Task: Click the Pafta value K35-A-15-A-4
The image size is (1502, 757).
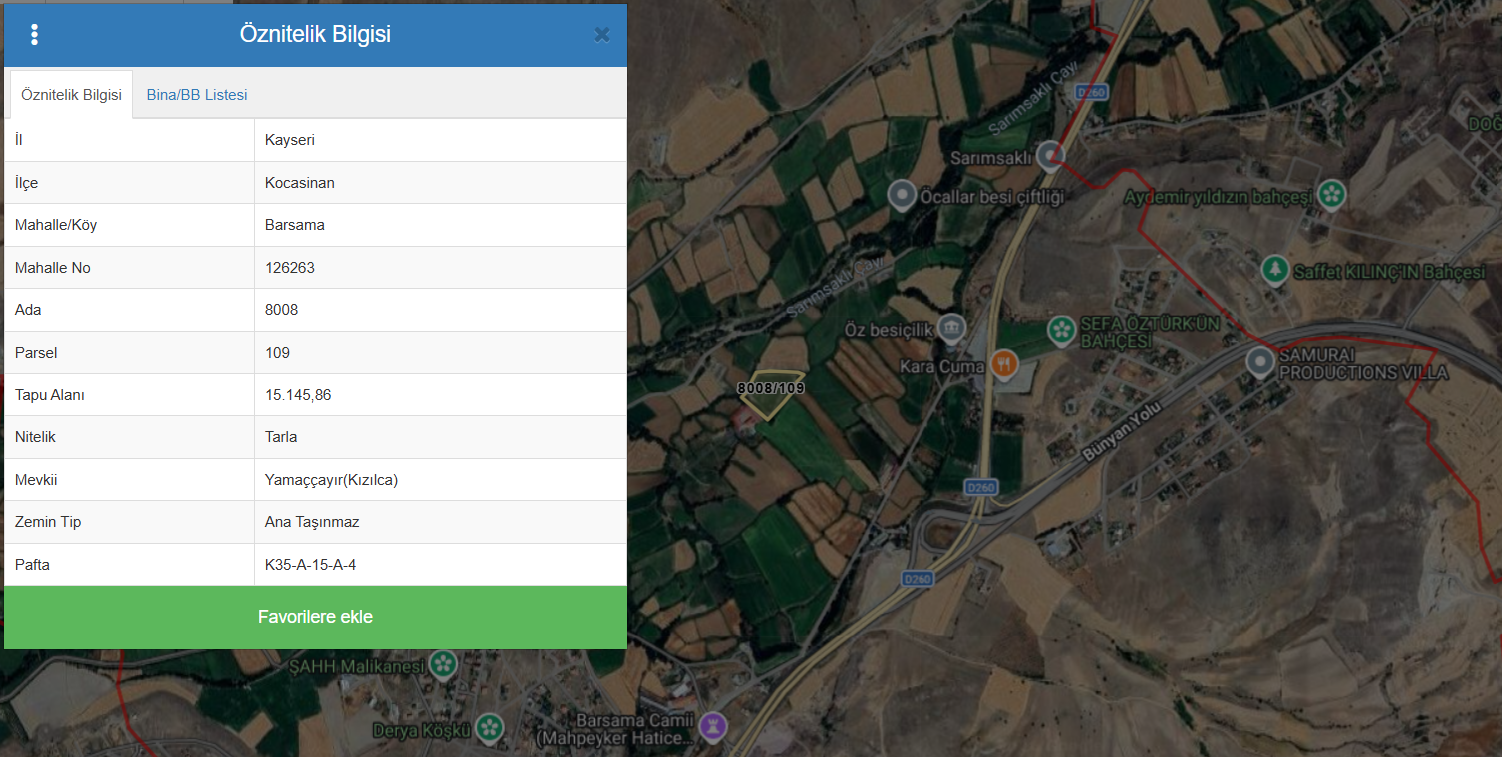Action: tap(311, 565)
